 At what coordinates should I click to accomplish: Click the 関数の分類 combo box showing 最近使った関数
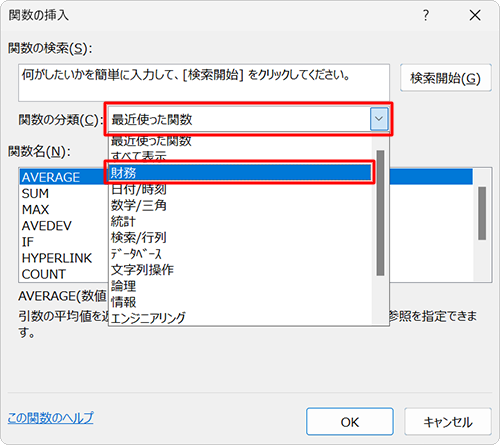pos(248,119)
